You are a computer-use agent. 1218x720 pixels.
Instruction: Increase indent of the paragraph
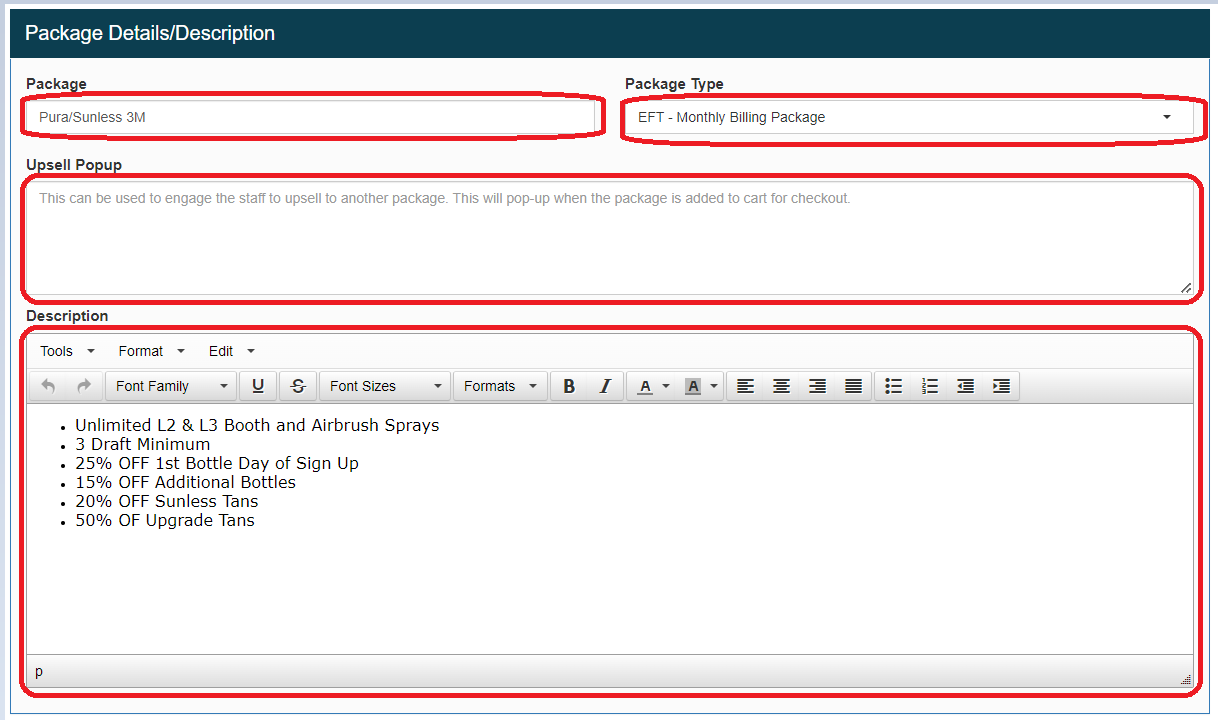click(x=1001, y=386)
